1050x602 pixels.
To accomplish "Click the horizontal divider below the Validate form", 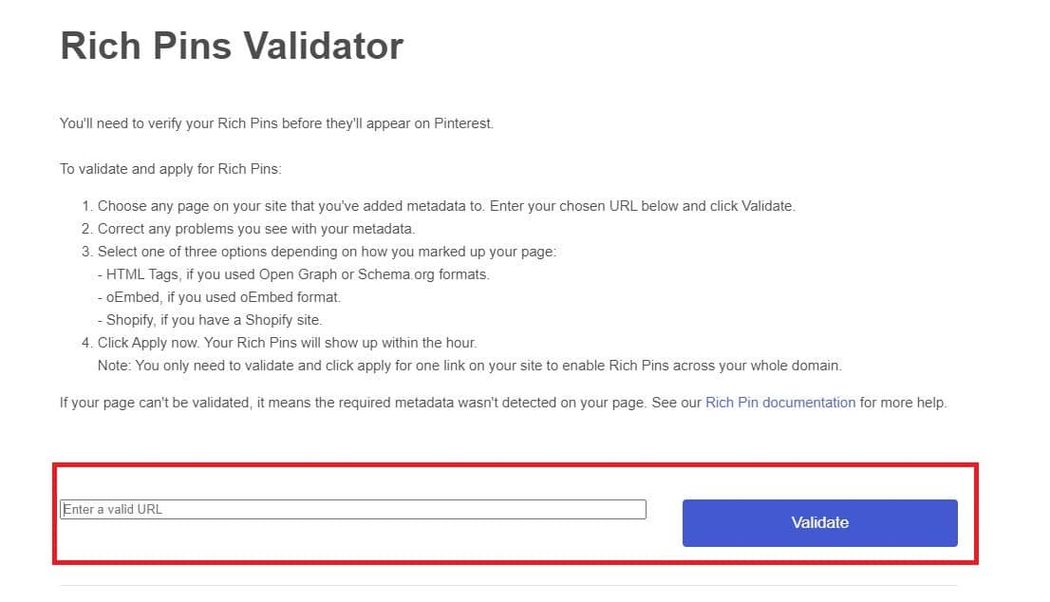I will point(508,586).
